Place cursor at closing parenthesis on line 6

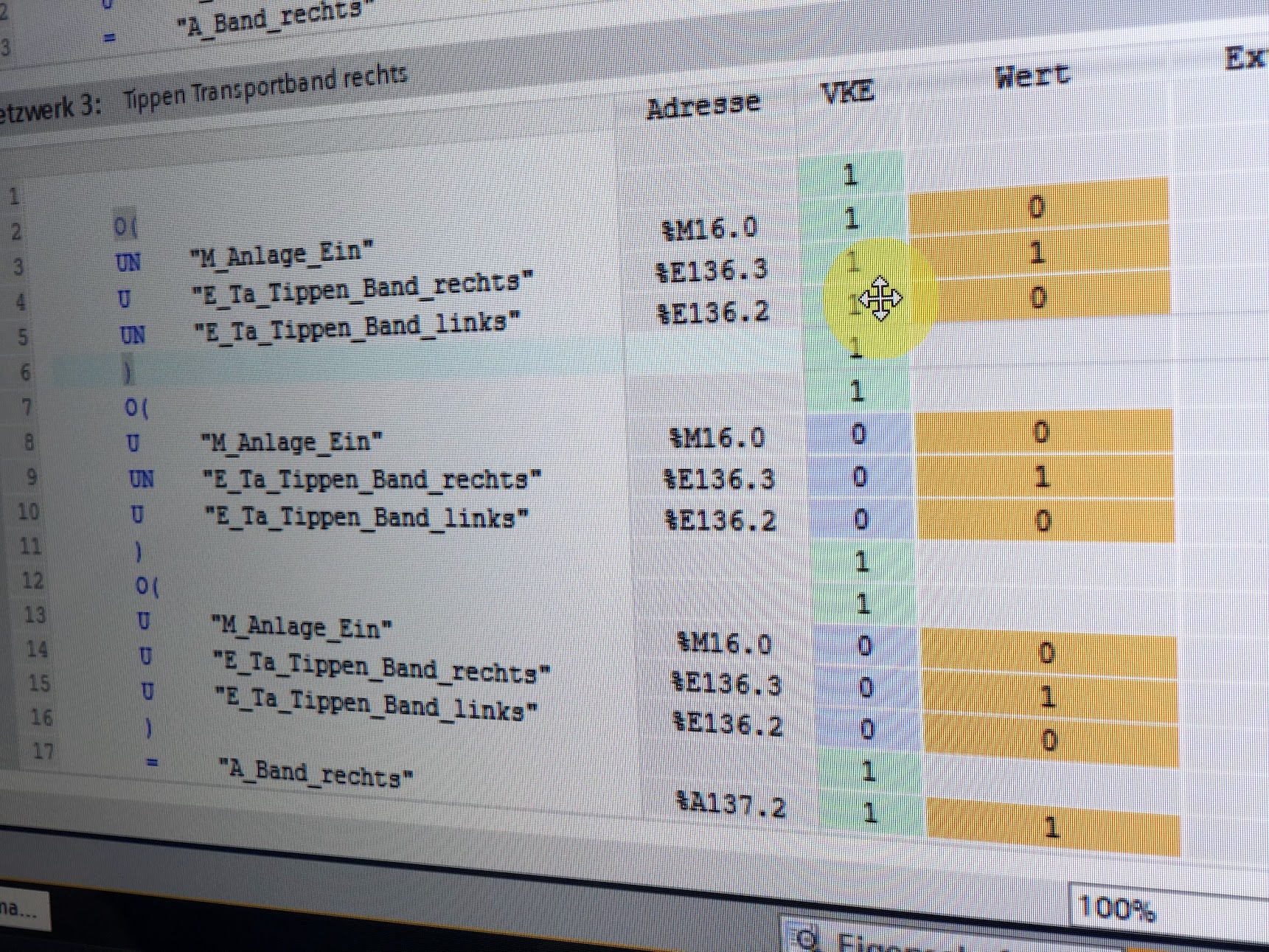tap(128, 372)
